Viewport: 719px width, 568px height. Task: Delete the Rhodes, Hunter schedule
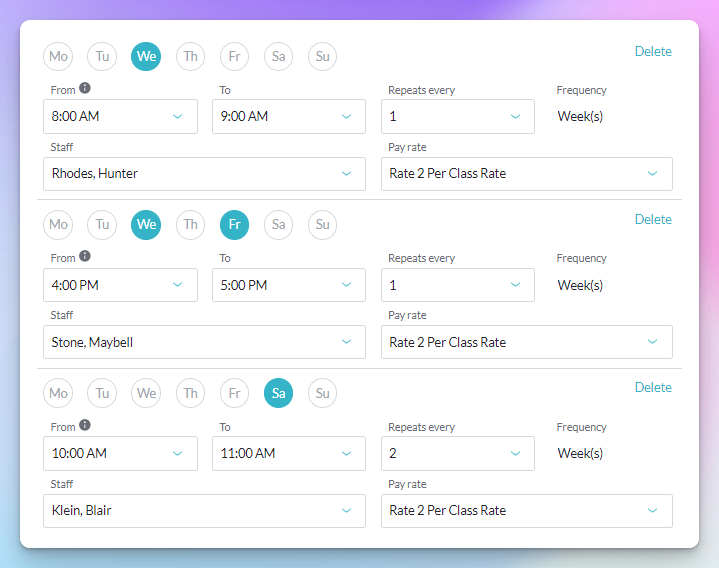(653, 51)
